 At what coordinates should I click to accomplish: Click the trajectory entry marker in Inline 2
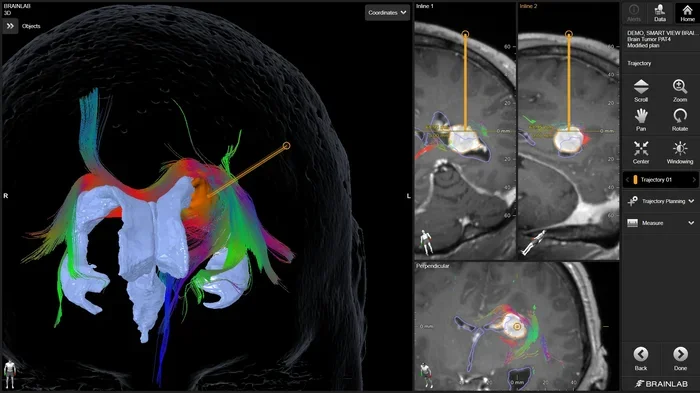tap(568, 34)
